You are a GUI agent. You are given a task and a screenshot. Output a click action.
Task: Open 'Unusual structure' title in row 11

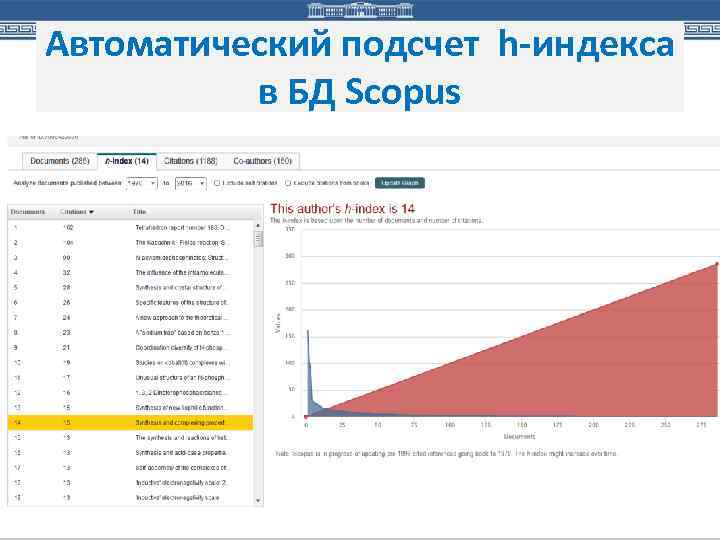click(x=181, y=378)
